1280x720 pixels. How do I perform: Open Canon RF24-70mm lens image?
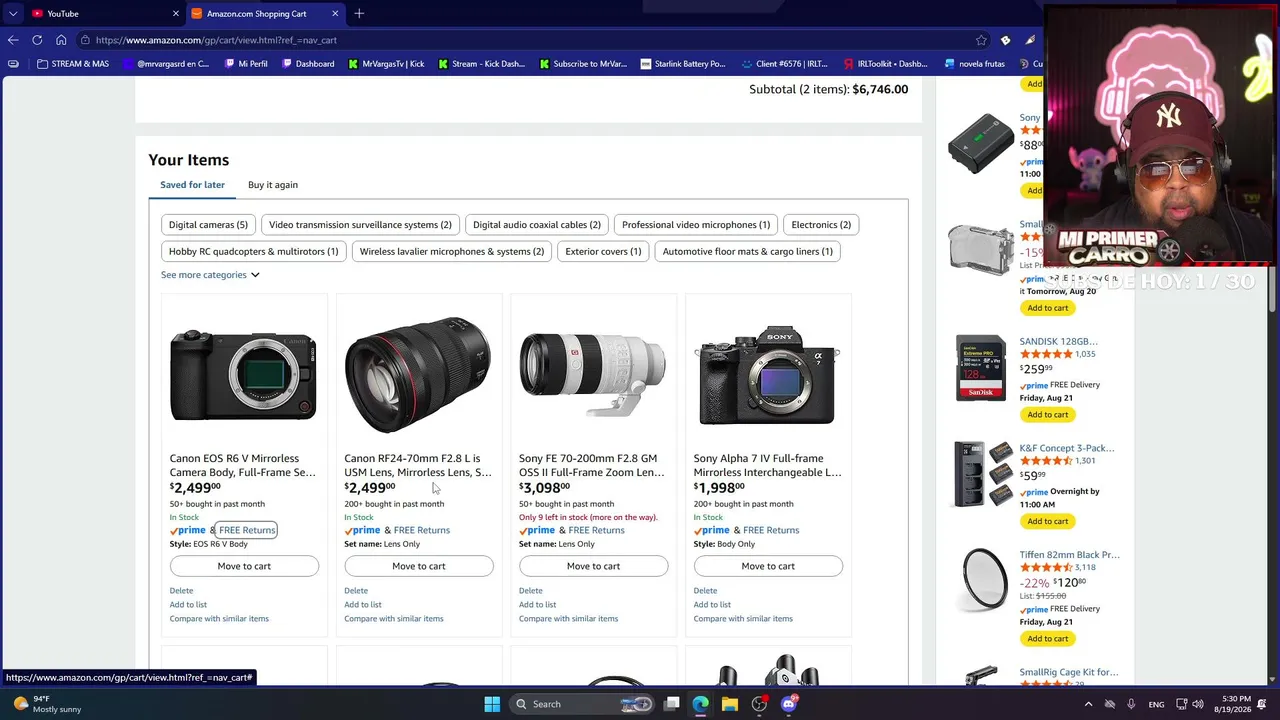click(x=418, y=375)
